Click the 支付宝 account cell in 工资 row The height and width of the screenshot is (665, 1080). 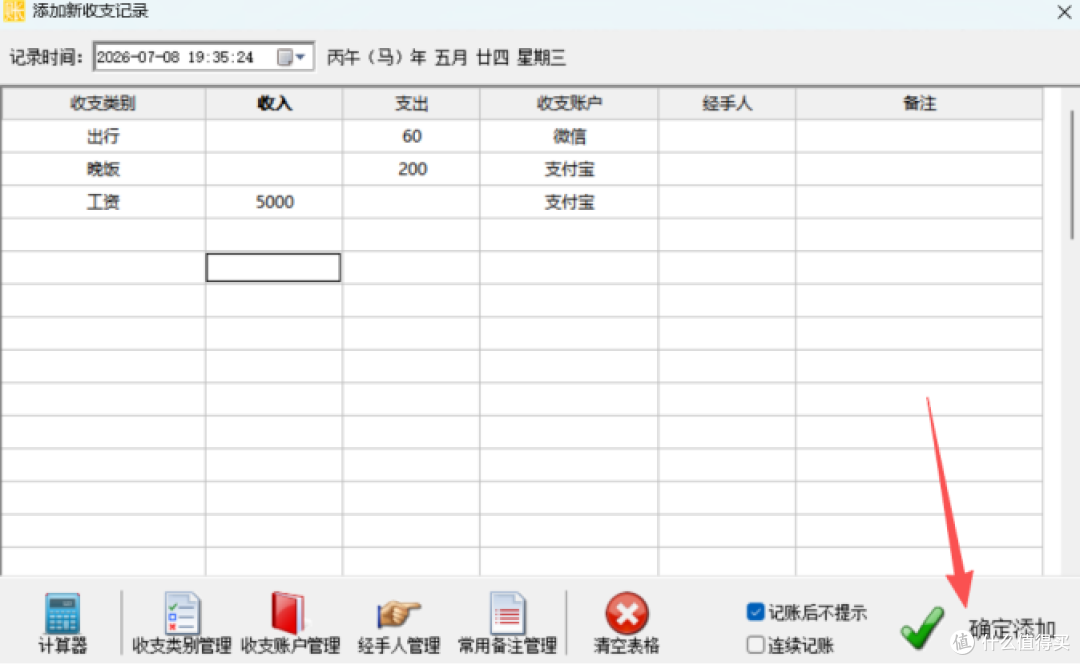click(569, 202)
